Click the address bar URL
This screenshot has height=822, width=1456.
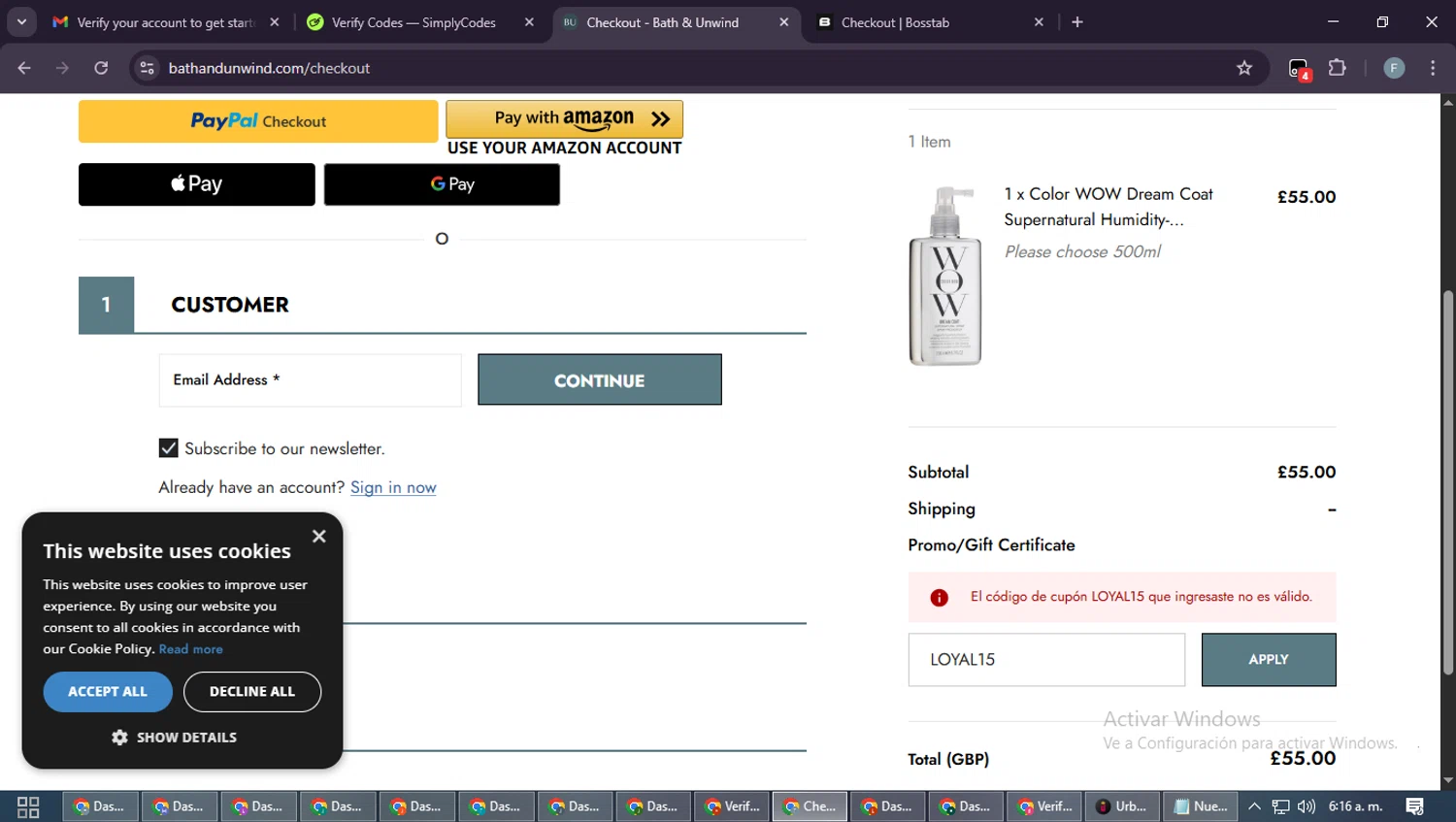269,68
